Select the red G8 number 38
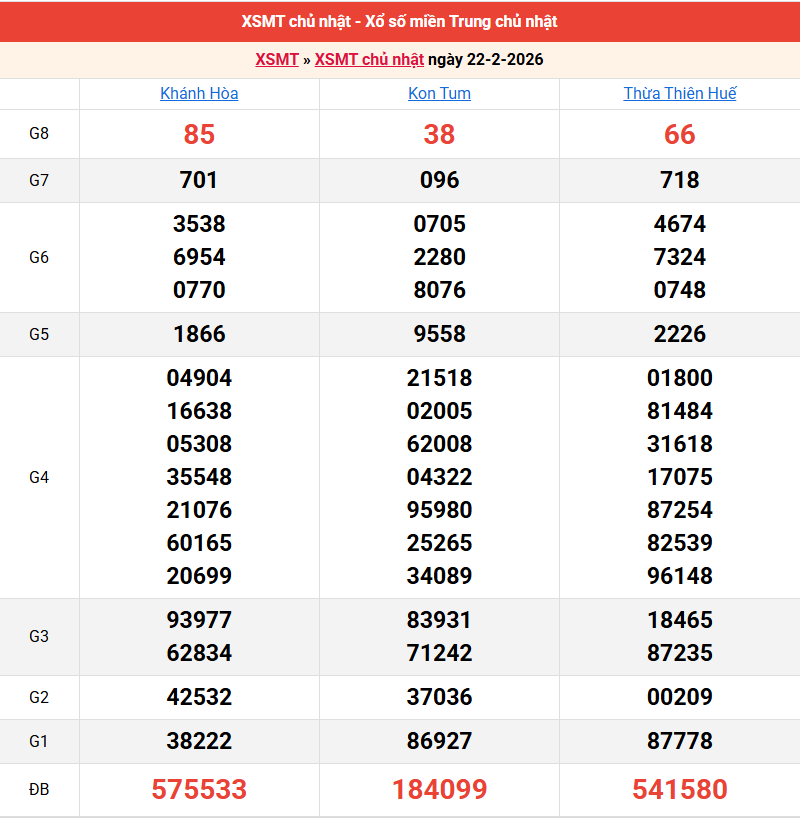The width and height of the screenshot is (800, 818). point(439,134)
